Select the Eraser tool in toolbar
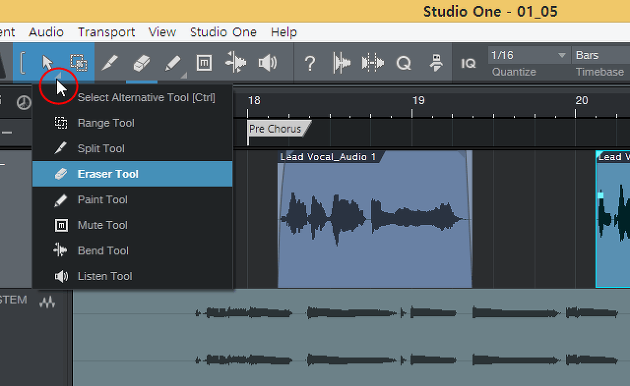 (x=141, y=63)
